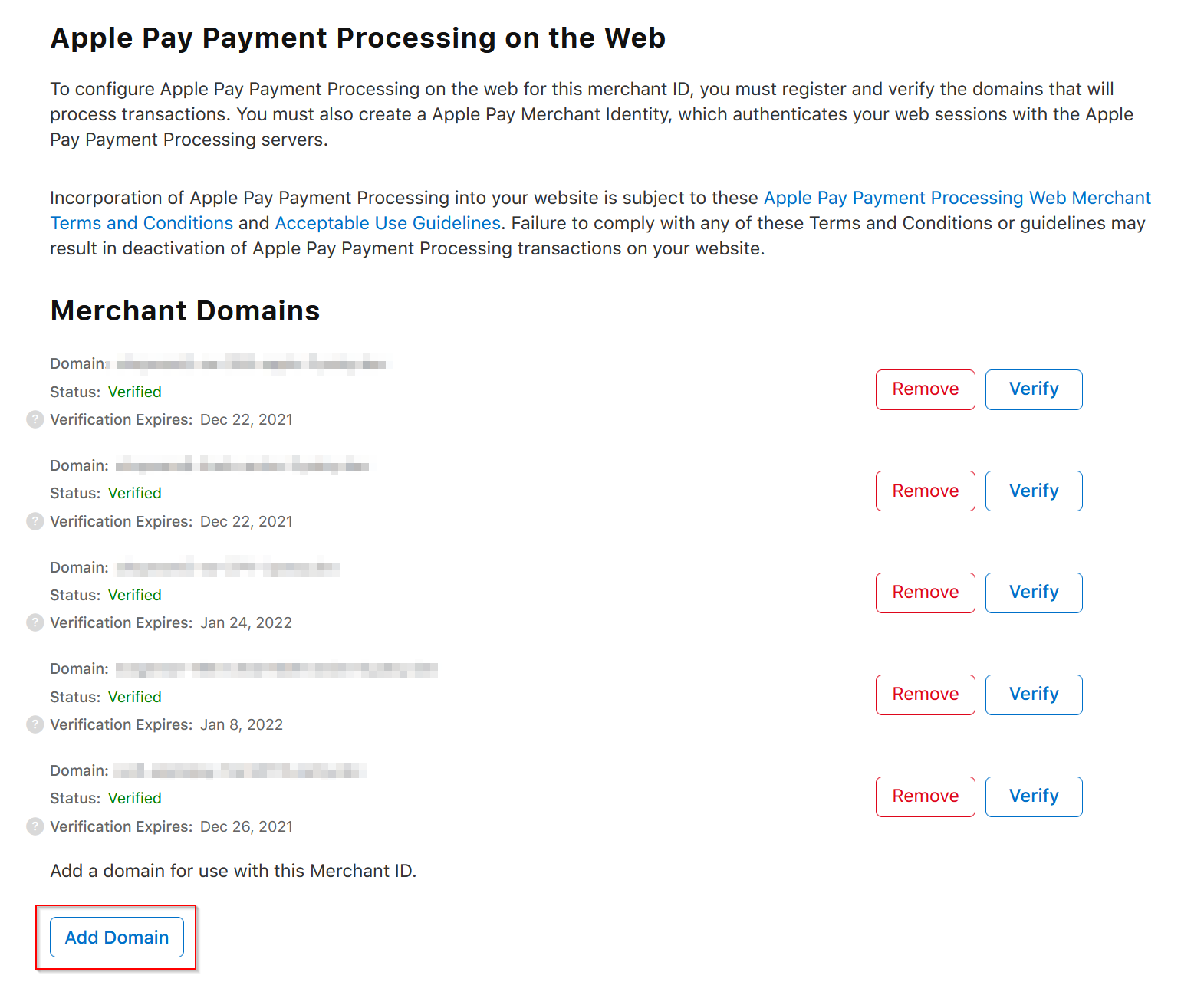This screenshot has height=995, width=1204.
Task: Open help icon for the first domain's expiry
Action: pyautogui.click(x=35, y=419)
